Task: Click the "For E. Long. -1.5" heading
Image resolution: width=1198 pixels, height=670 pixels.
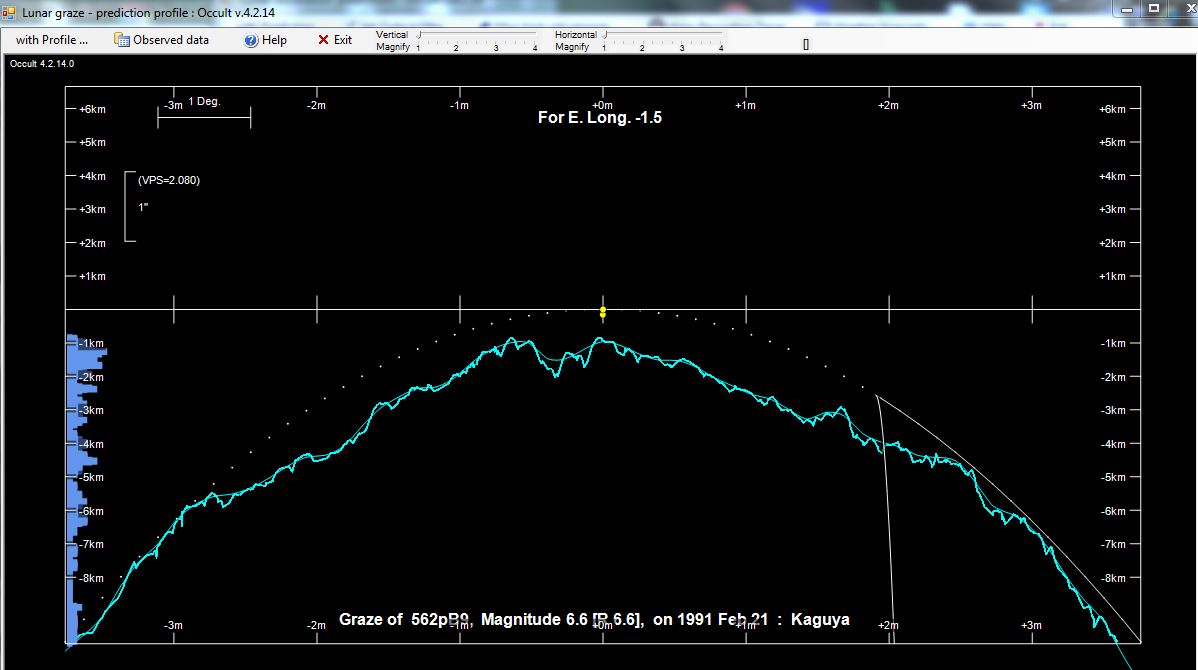Action: [599, 118]
